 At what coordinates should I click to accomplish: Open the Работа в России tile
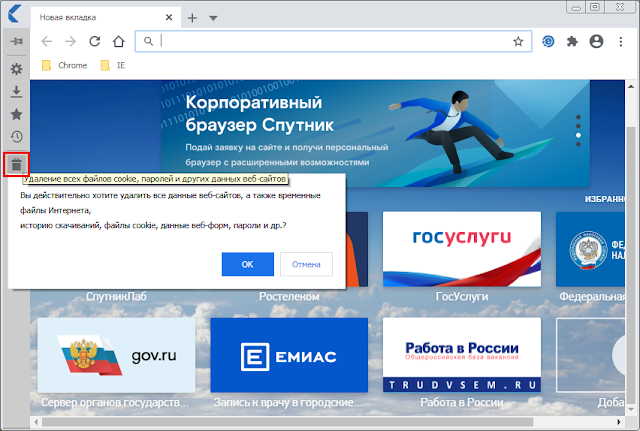coord(462,355)
